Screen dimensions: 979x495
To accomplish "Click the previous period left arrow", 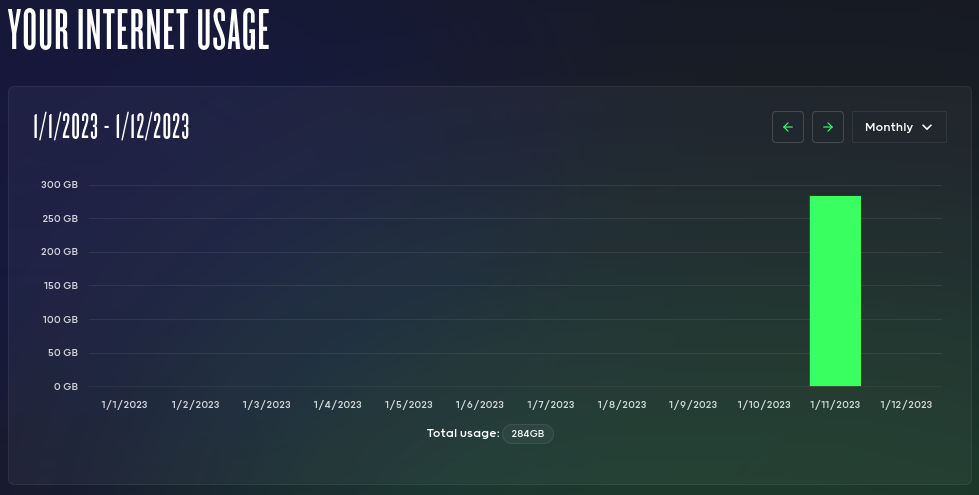I will [x=787, y=127].
